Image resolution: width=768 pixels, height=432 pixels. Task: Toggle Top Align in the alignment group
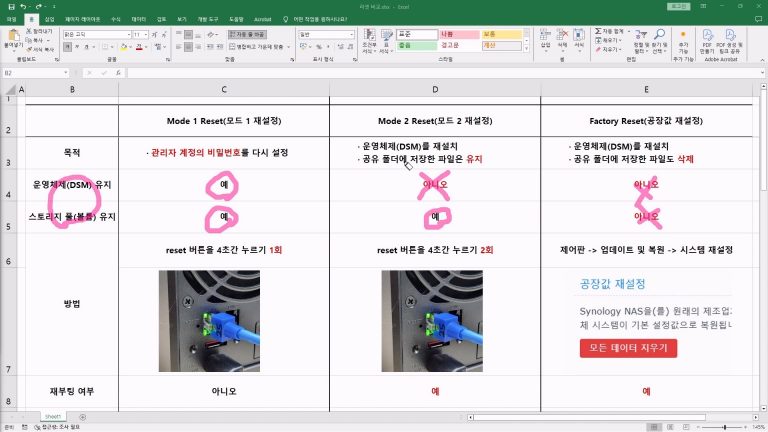[179, 34]
